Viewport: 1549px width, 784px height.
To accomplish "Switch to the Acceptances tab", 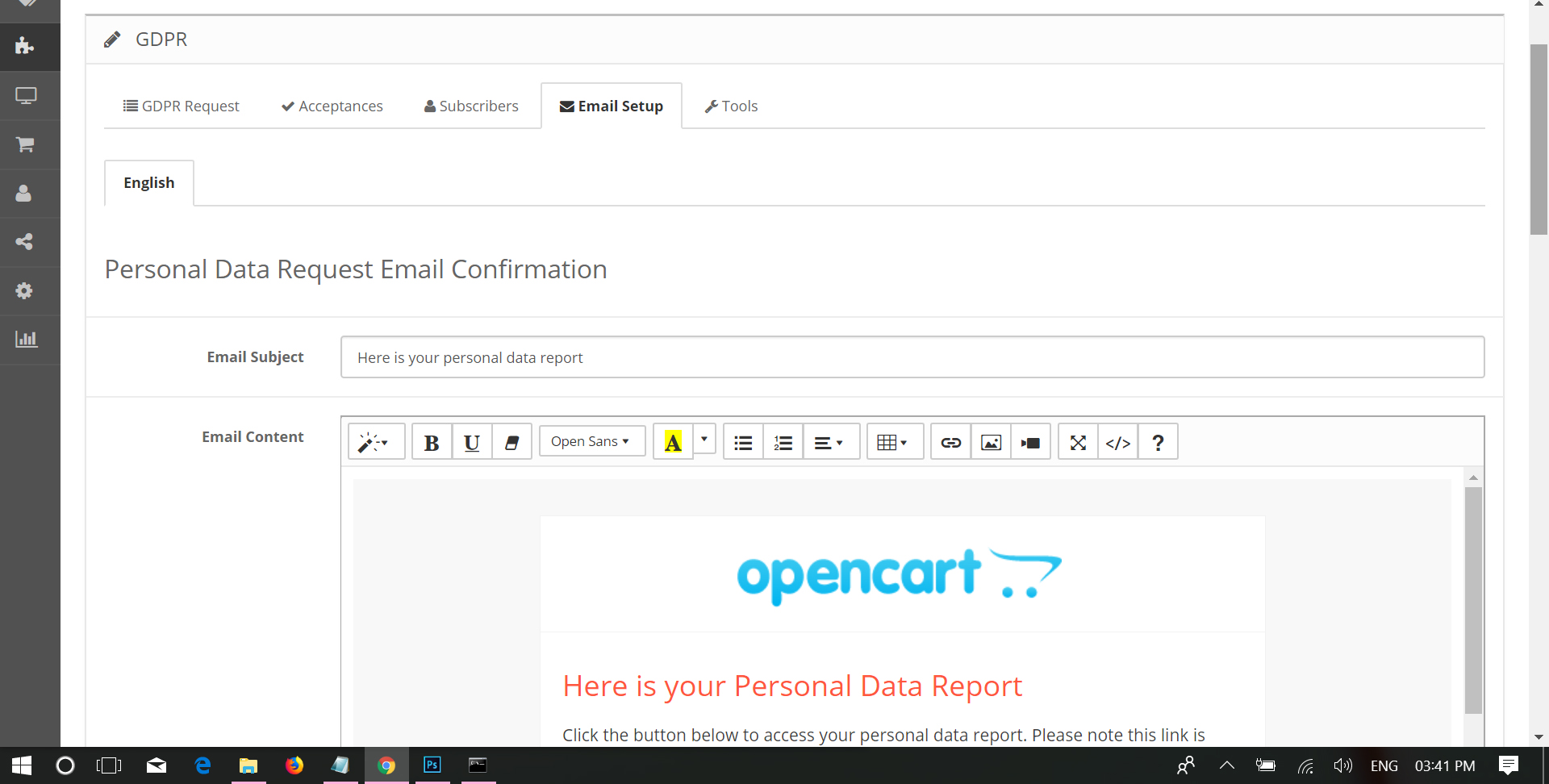I will [332, 106].
